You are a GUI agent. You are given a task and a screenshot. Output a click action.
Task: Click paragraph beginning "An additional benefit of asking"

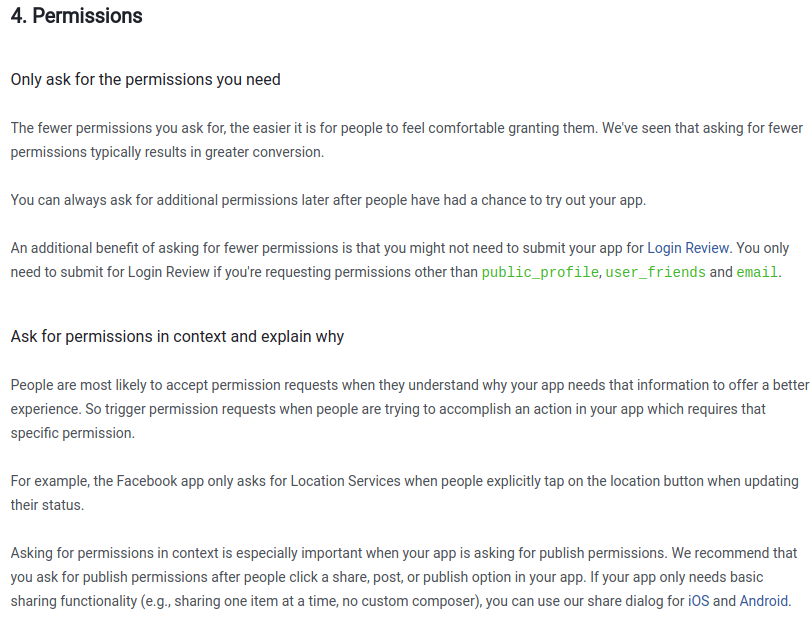coord(400,260)
